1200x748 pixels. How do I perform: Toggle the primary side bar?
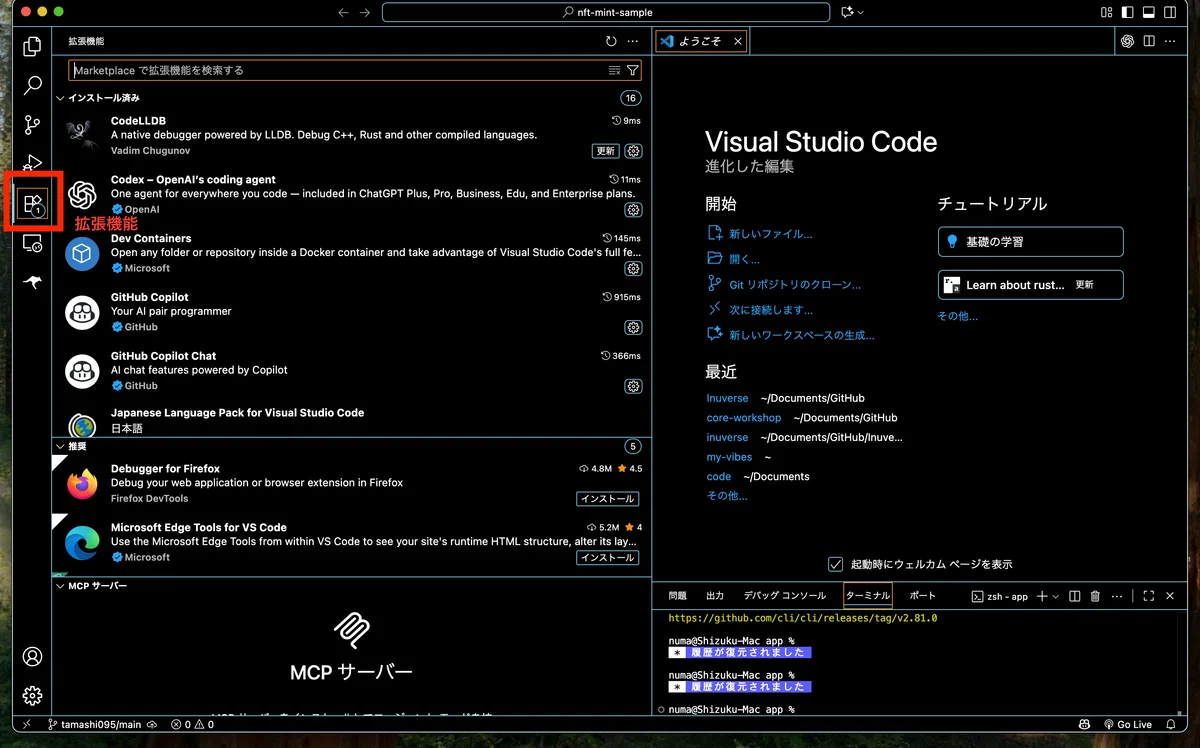[x=1128, y=12]
